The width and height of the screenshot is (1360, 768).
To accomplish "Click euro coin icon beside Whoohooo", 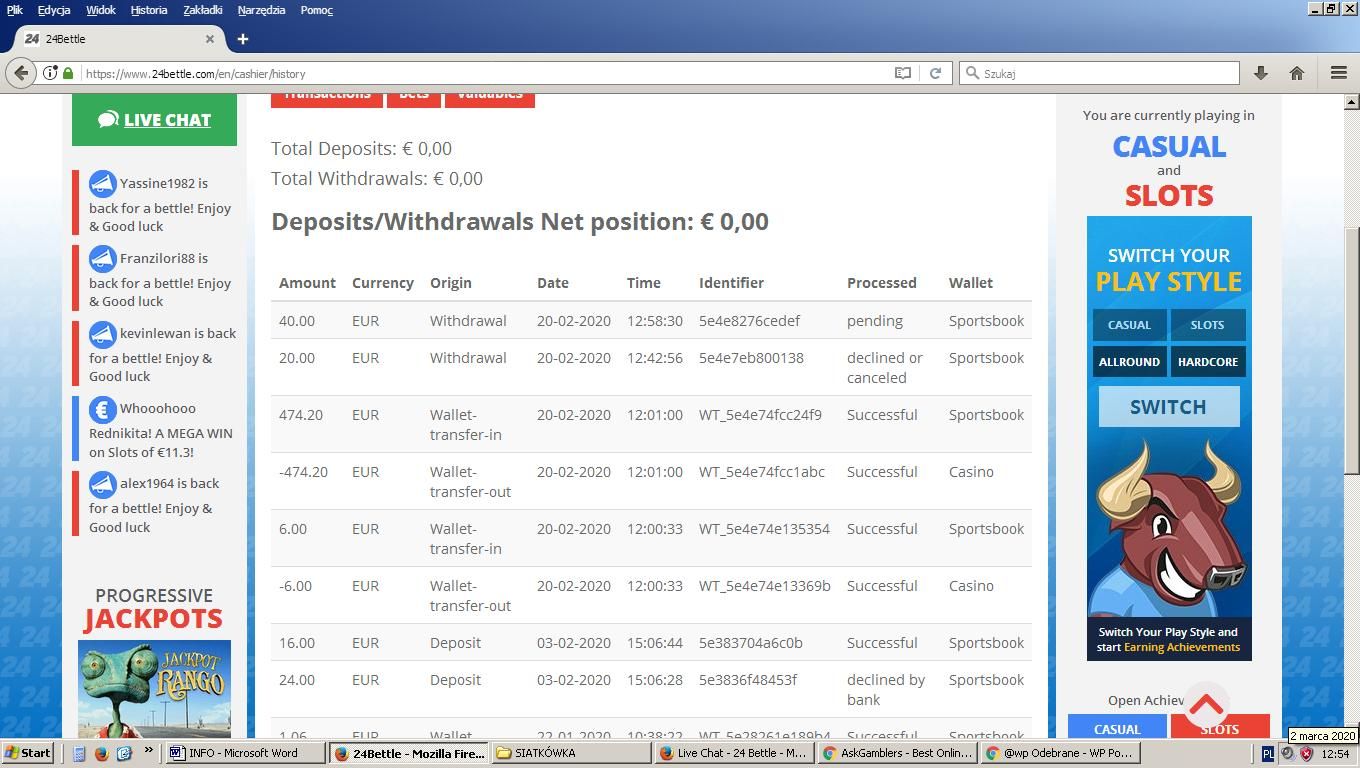I will pyautogui.click(x=102, y=409).
